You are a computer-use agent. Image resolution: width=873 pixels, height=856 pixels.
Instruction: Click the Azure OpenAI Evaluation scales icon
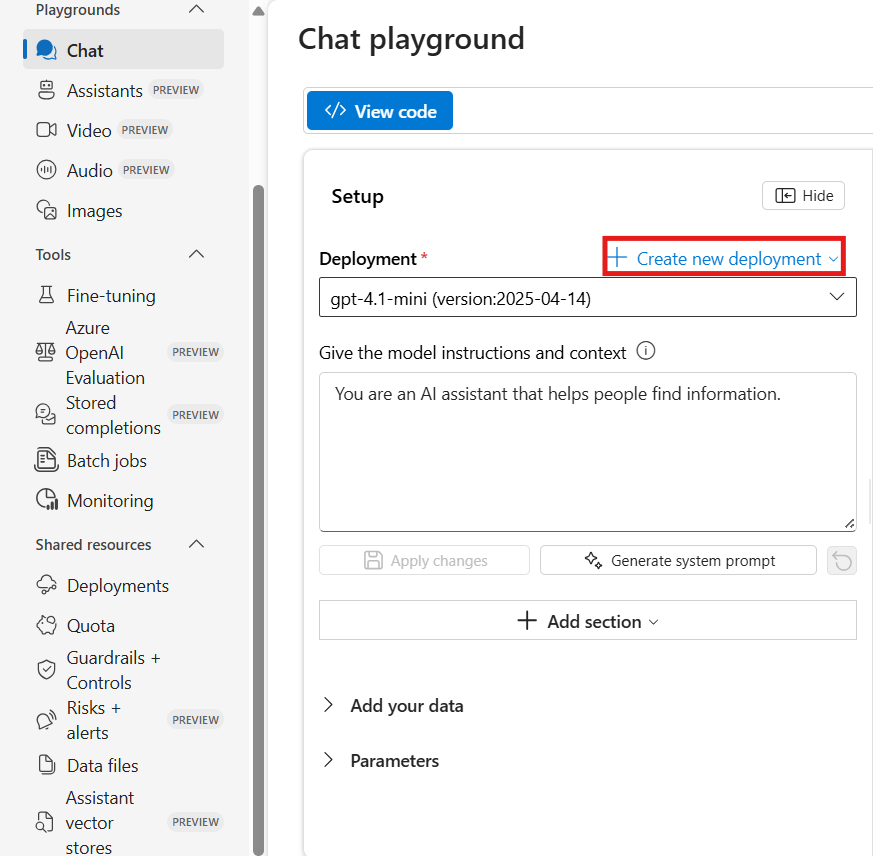[45, 352]
